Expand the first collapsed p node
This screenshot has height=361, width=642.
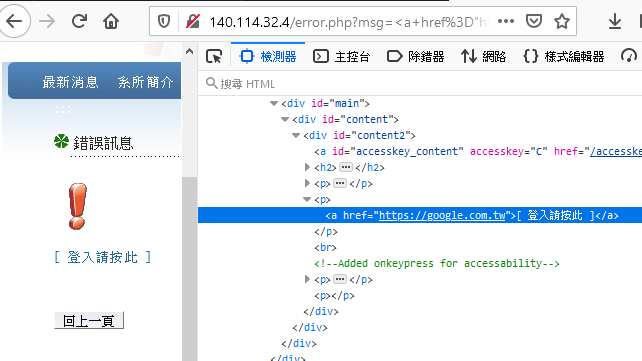[307, 183]
